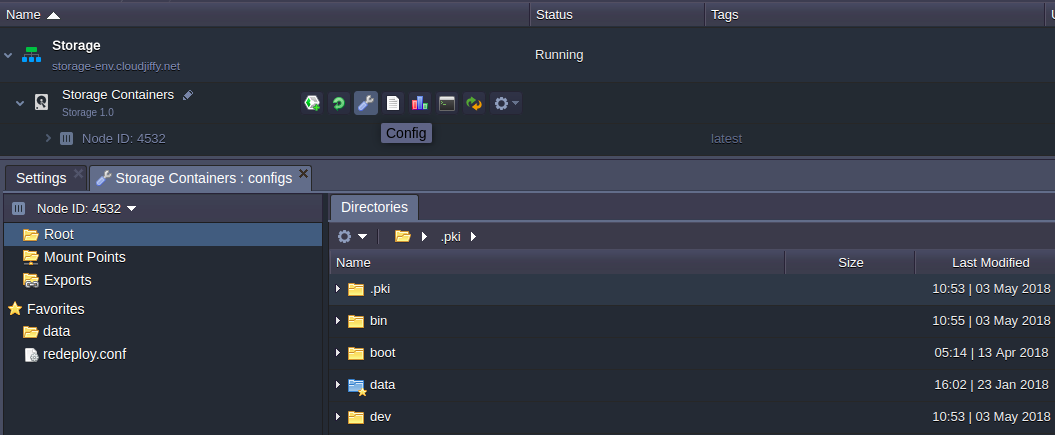The width and height of the screenshot is (1055, 435).
Task: Collapse the Storage Containers layer
Action: 20,103
